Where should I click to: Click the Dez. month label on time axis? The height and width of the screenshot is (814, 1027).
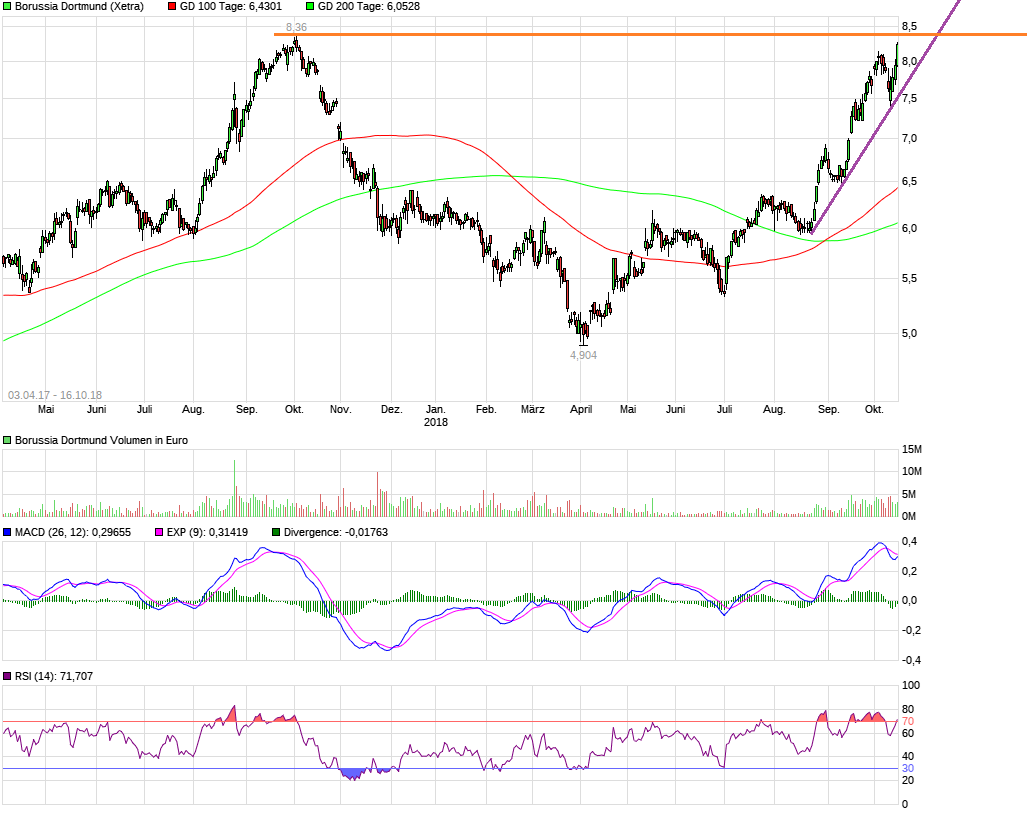pos(391,409)
